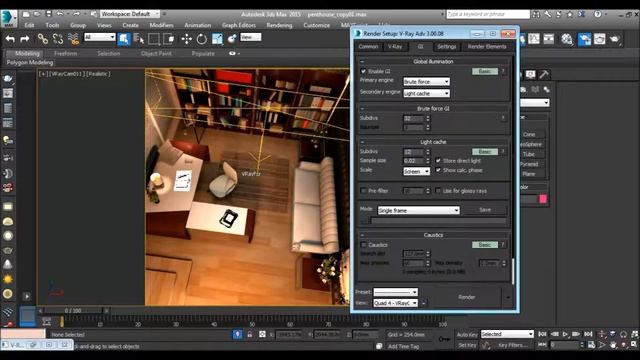
Task: Open the Display command panel tab
Action: point(530,74)
